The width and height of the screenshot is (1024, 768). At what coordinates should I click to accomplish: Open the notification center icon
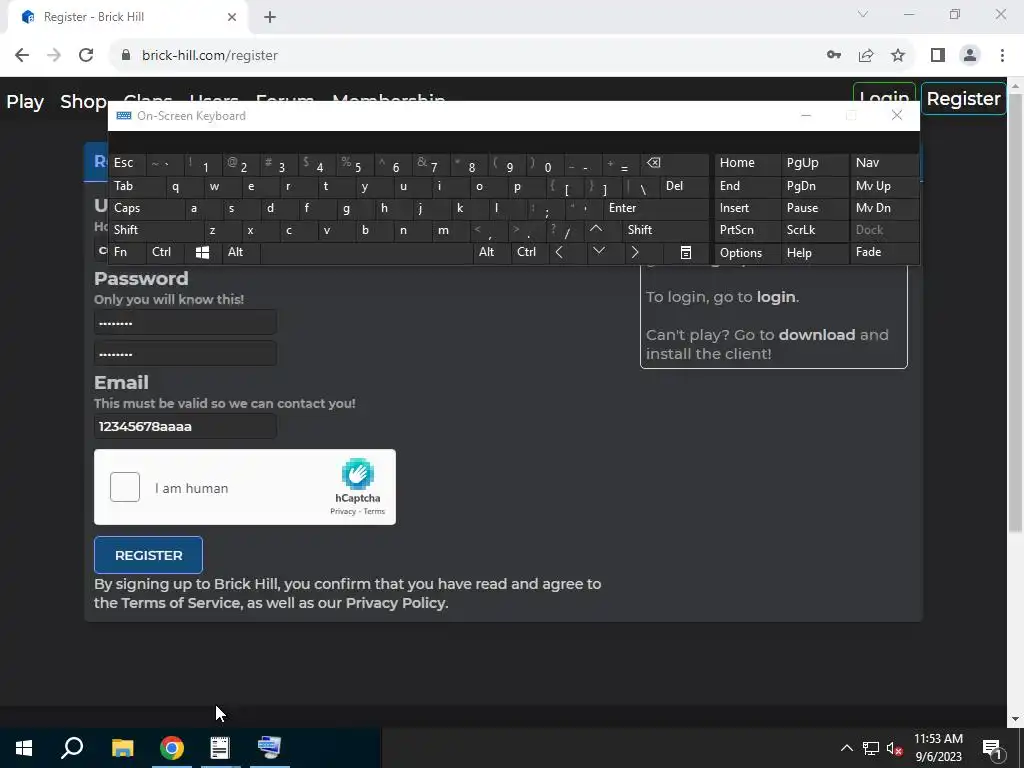tap(992, 748)
